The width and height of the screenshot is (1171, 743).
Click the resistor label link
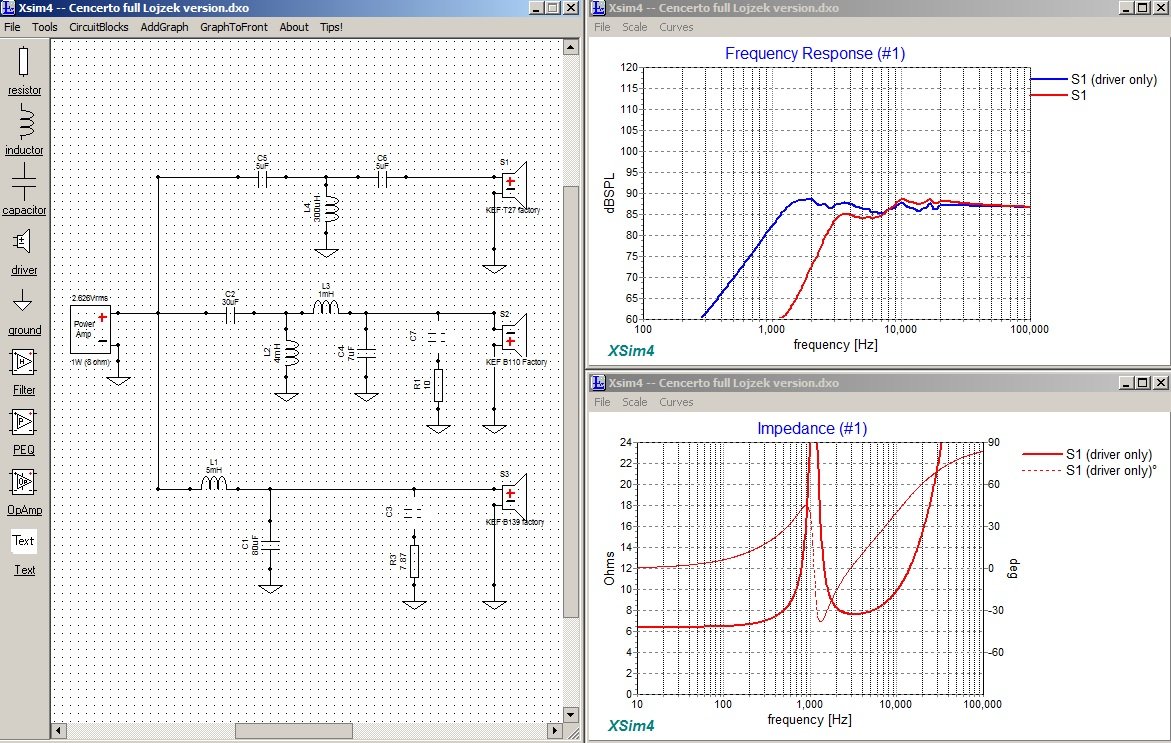25,90
